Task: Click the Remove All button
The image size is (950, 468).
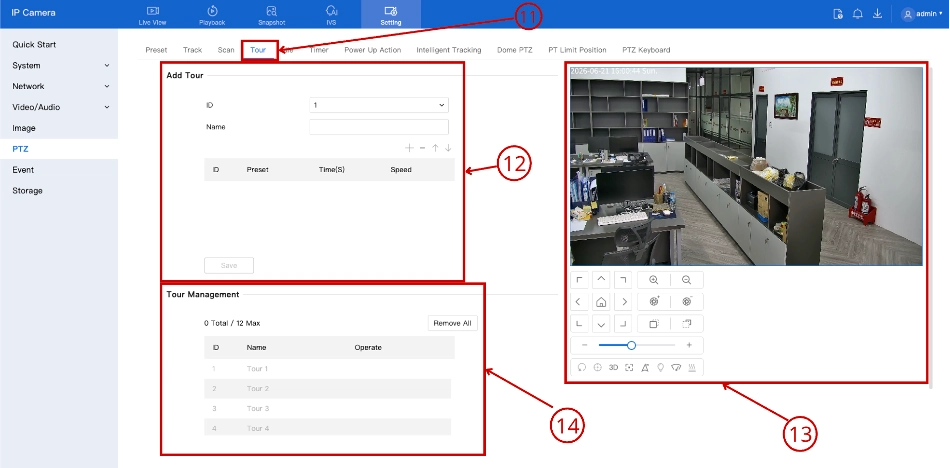Action: [x=453, y=323]
